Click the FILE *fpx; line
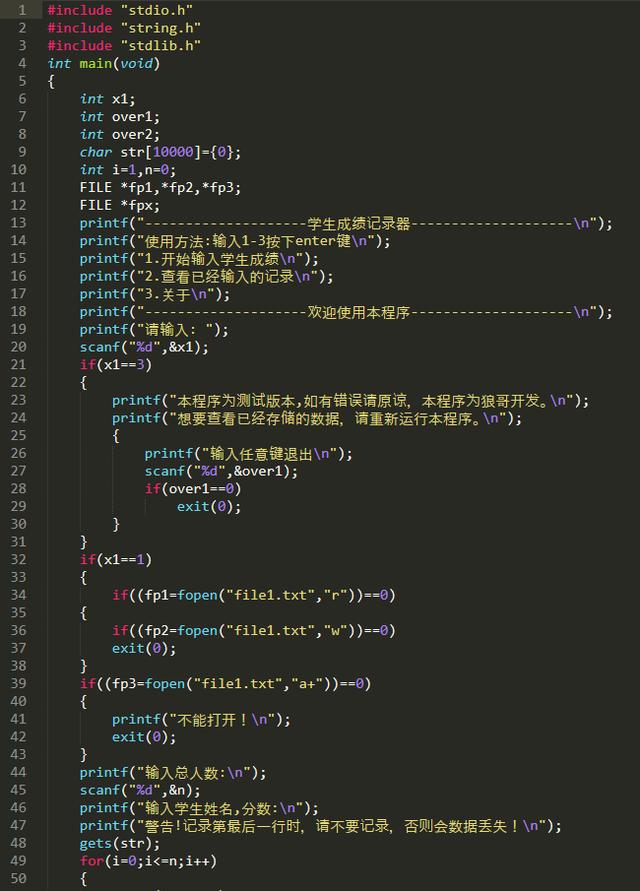The height and width of the screenshot is (891, 640). coord(119,205)
